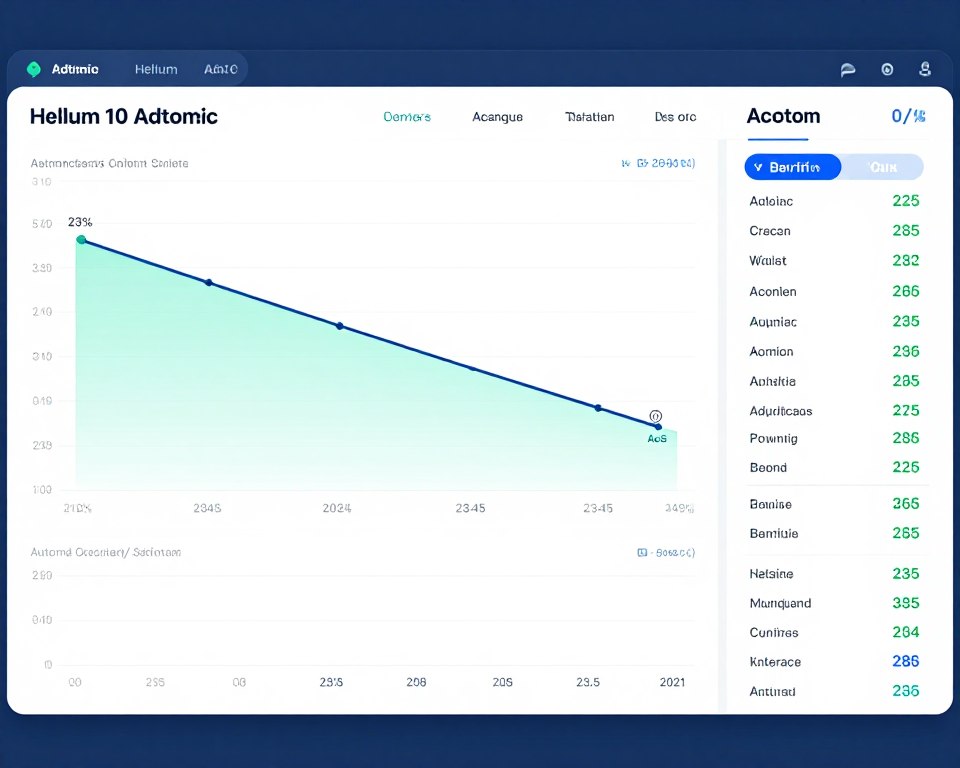Click the Acotom panel heading

coord(783,116)
